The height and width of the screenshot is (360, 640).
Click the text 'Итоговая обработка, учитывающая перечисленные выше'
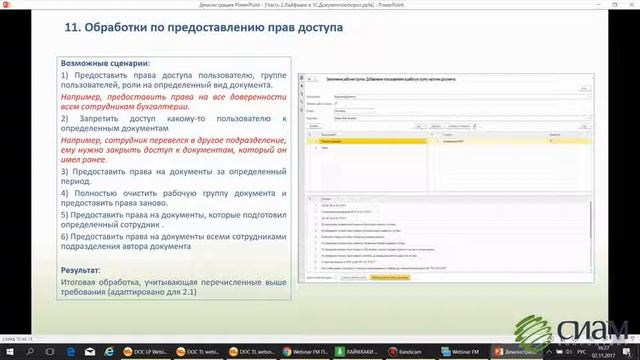(x=173, y=282)
